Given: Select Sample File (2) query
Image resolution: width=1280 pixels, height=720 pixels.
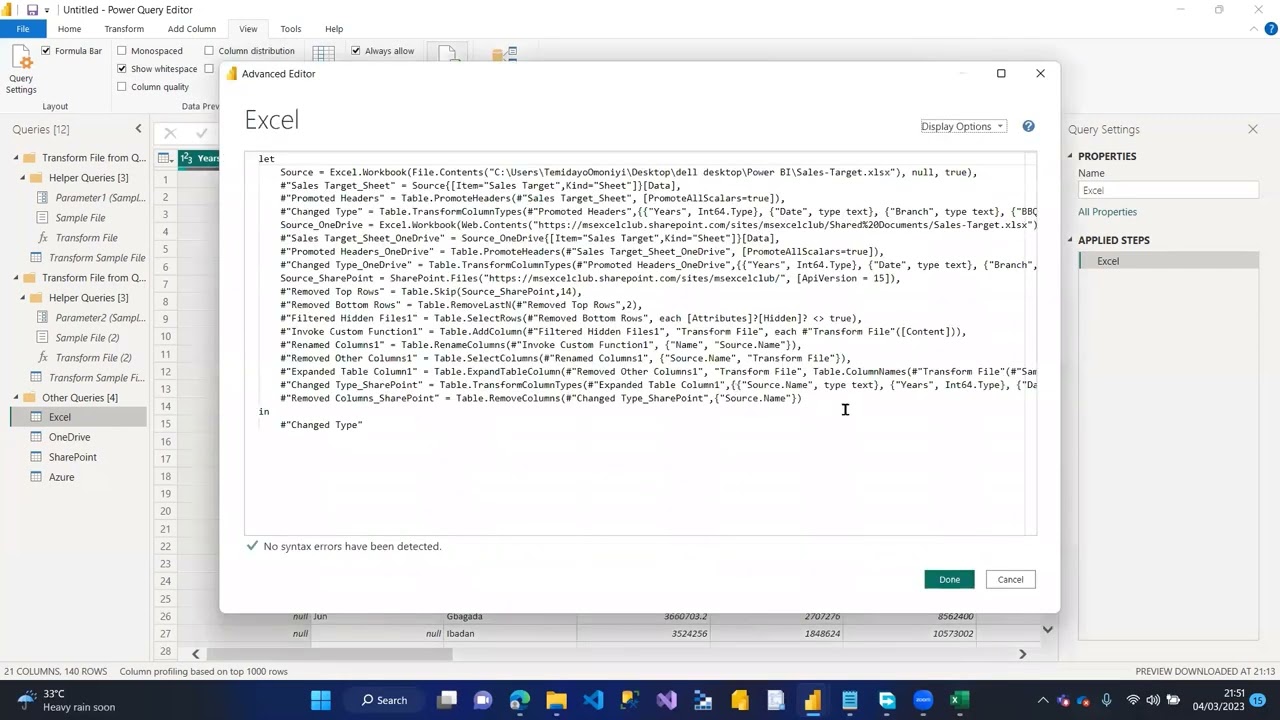Looking at the screenshot, I should coord(87,338).
